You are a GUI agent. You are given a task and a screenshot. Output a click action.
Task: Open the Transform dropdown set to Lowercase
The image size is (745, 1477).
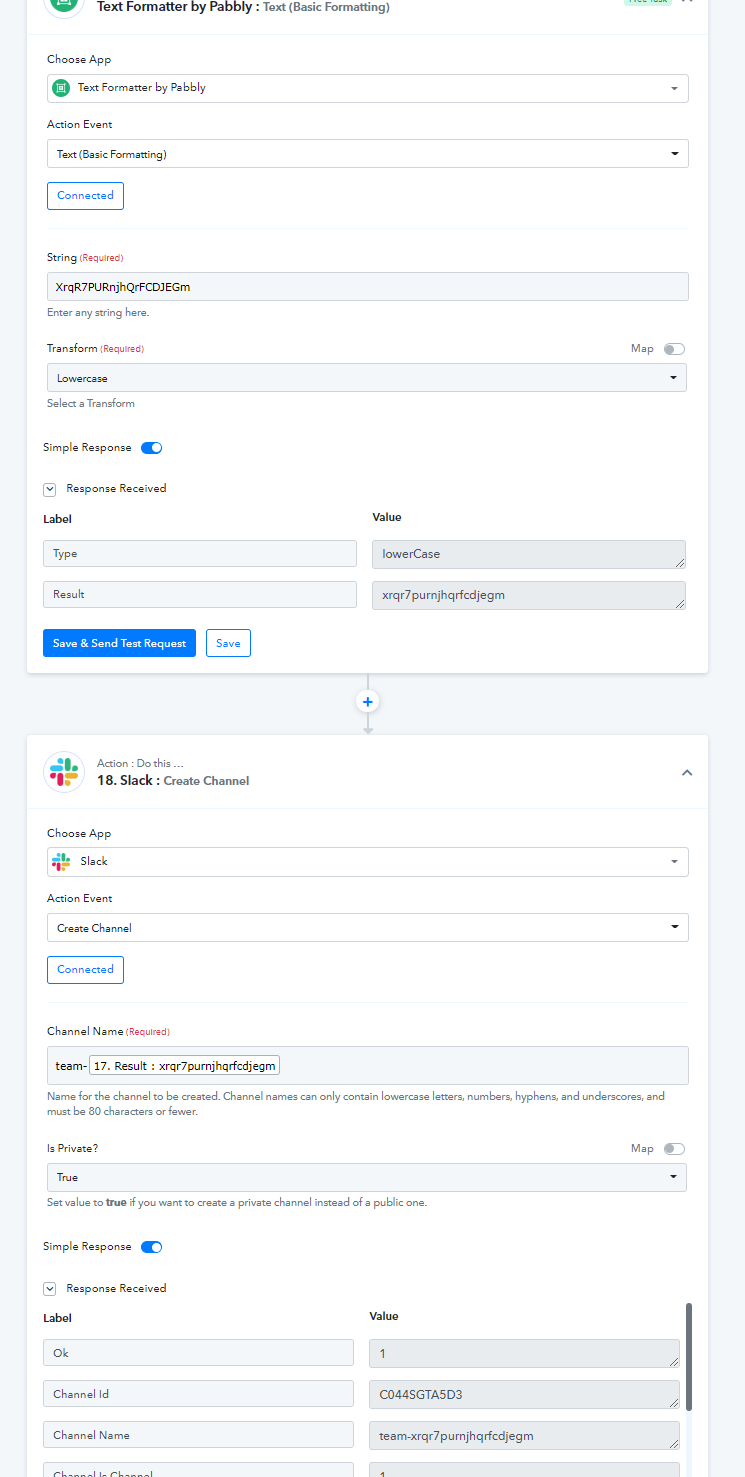[x=367, y=378]
